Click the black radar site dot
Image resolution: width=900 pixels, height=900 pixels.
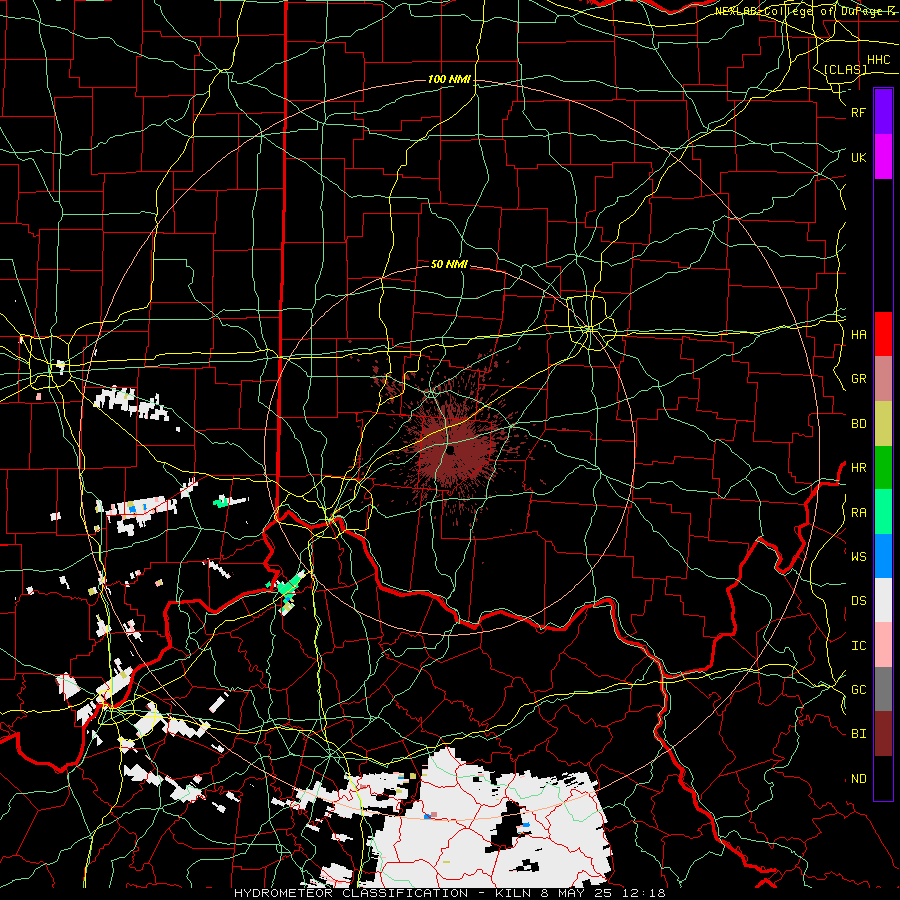click(x=451, y=450)
